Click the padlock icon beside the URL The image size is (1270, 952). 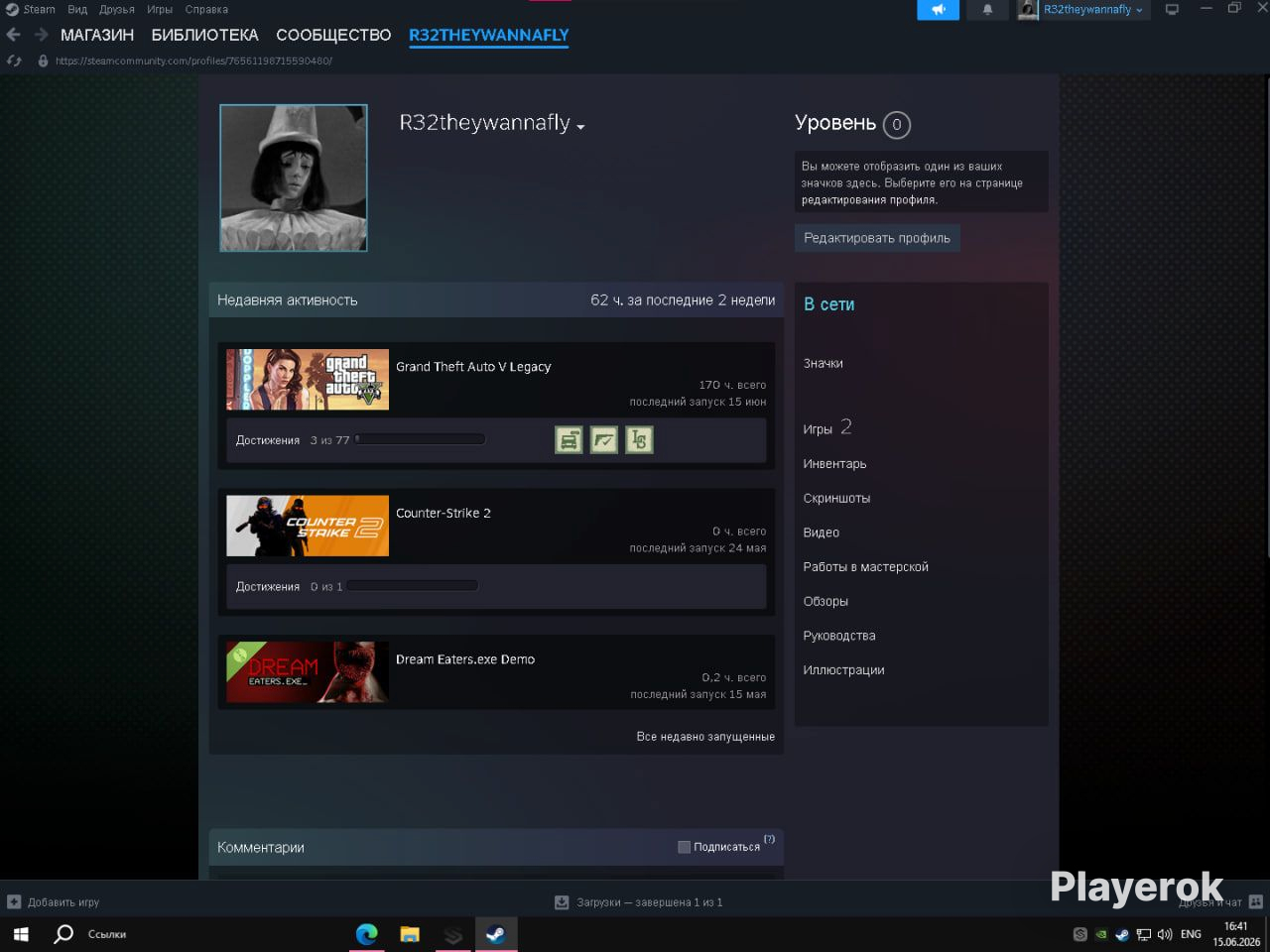point(43,60)
